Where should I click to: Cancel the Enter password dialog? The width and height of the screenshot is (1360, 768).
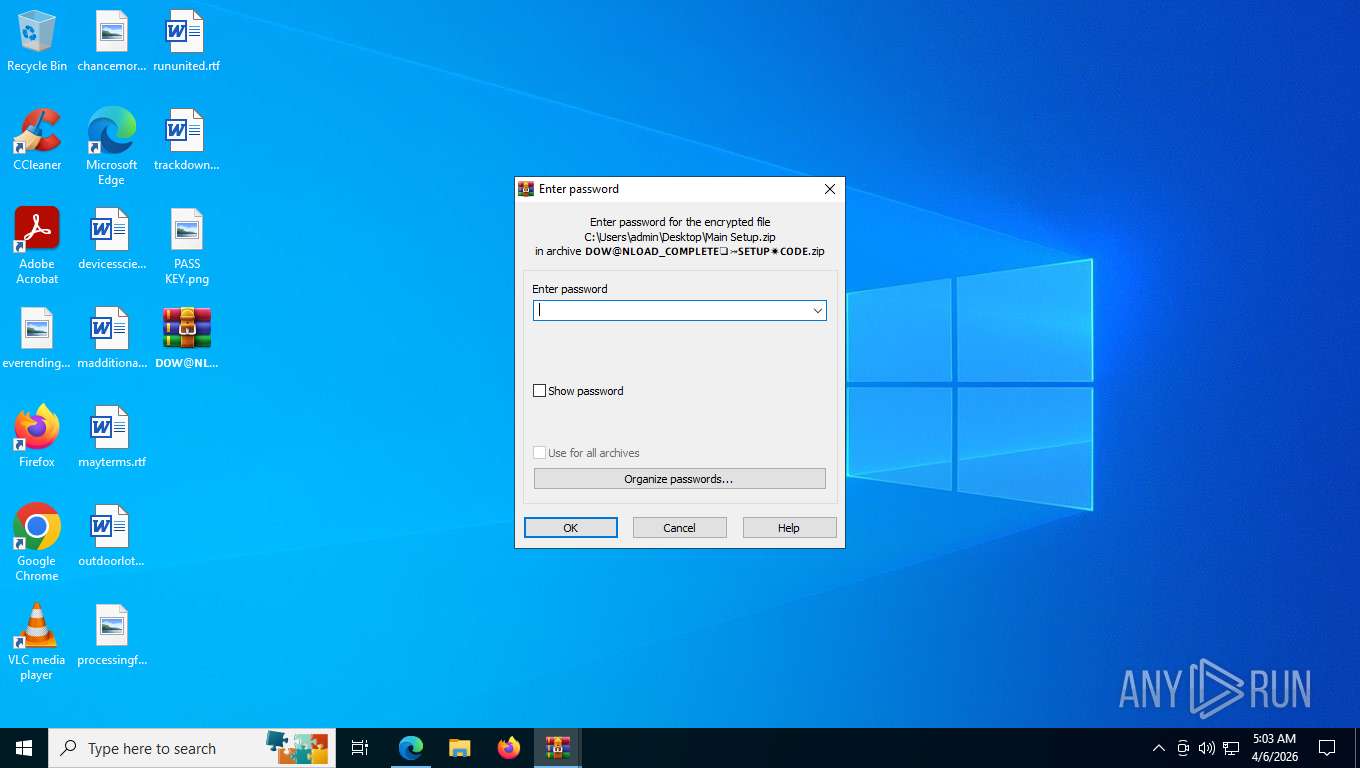tap(680, 528)
